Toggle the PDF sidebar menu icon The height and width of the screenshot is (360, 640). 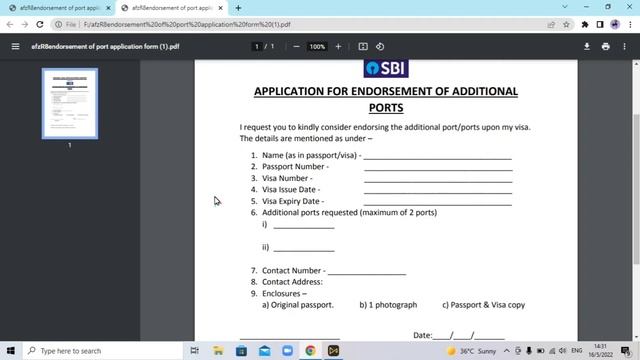click(x=16, y=47)
